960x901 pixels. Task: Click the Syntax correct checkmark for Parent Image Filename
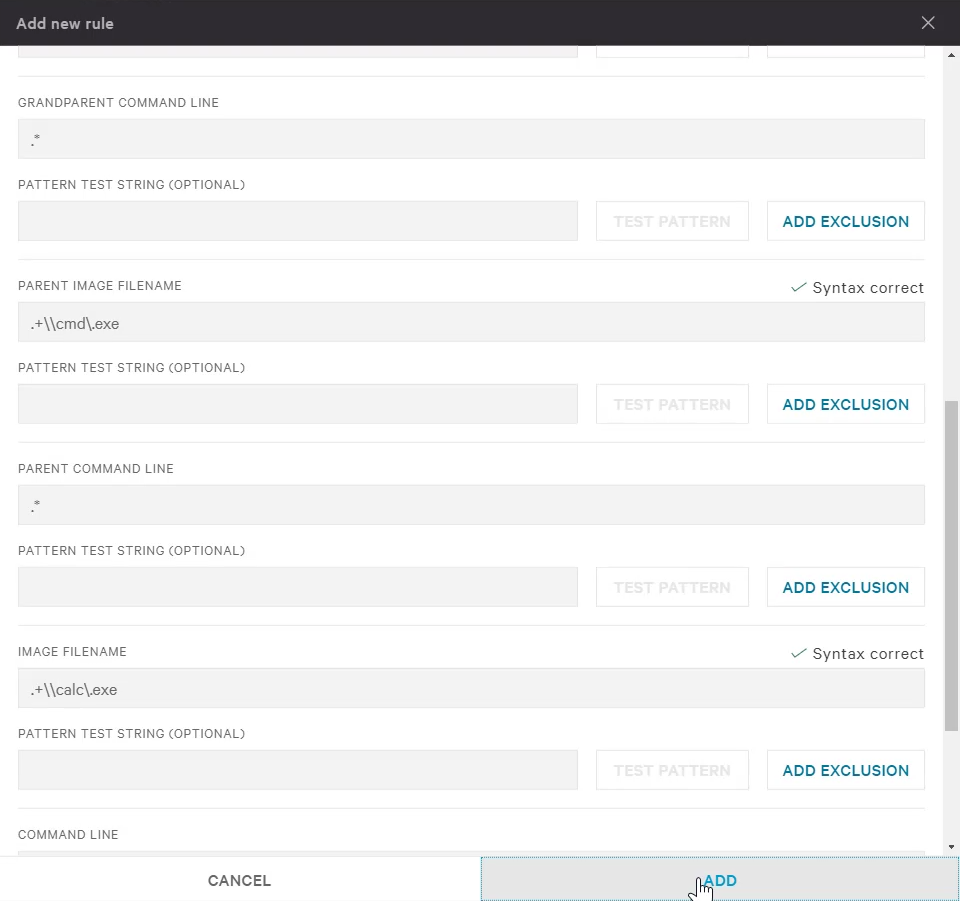pos(798,287)
